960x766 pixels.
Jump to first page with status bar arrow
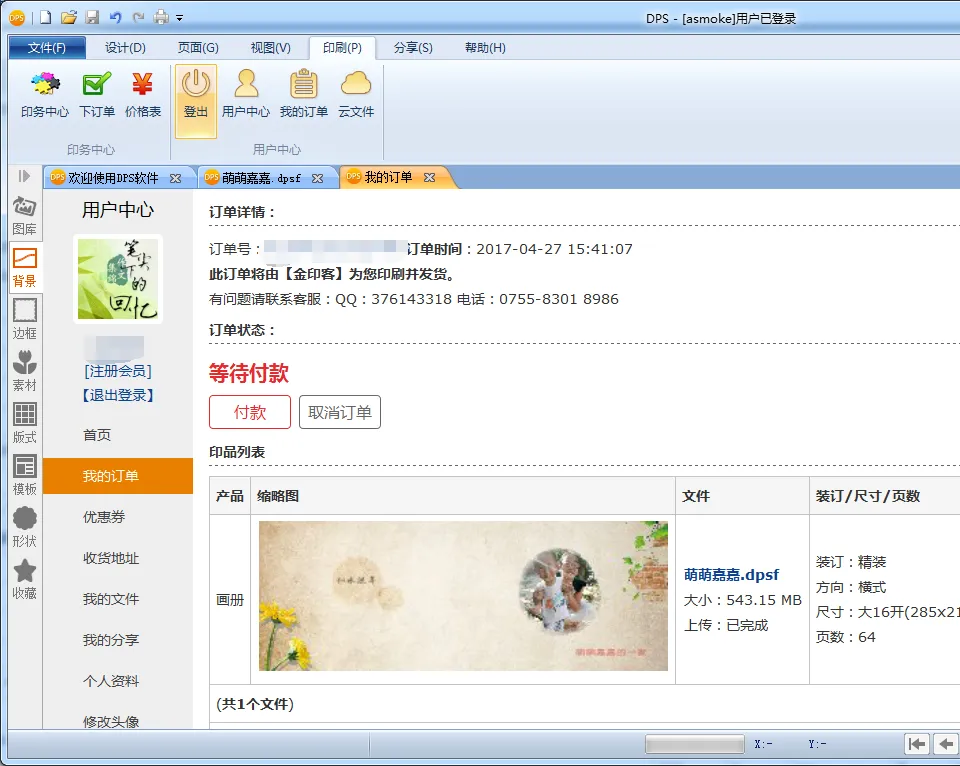(917, 744)
